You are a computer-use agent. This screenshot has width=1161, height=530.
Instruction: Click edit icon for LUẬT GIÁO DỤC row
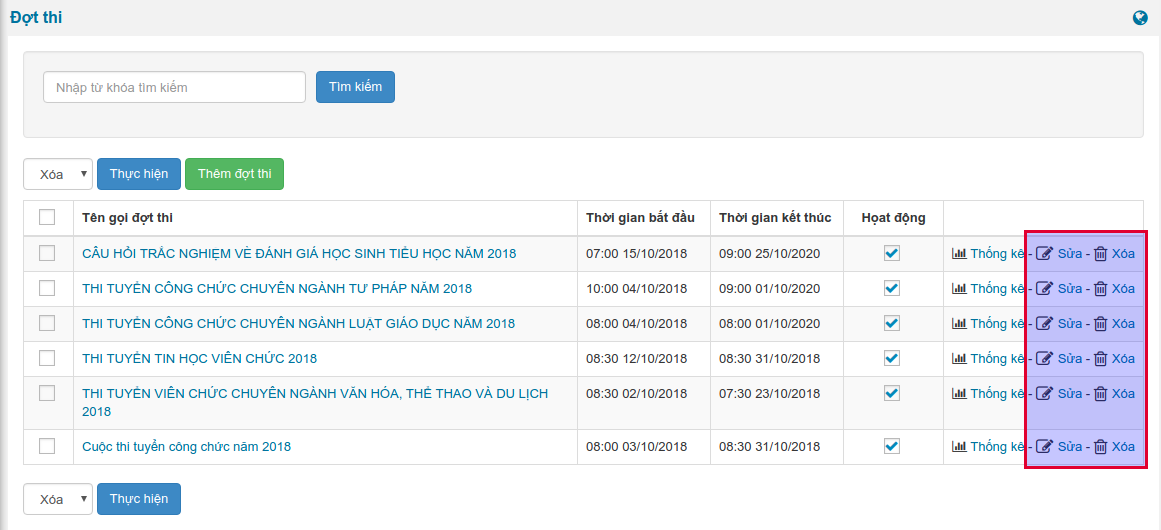click(x=1044, y=324)
